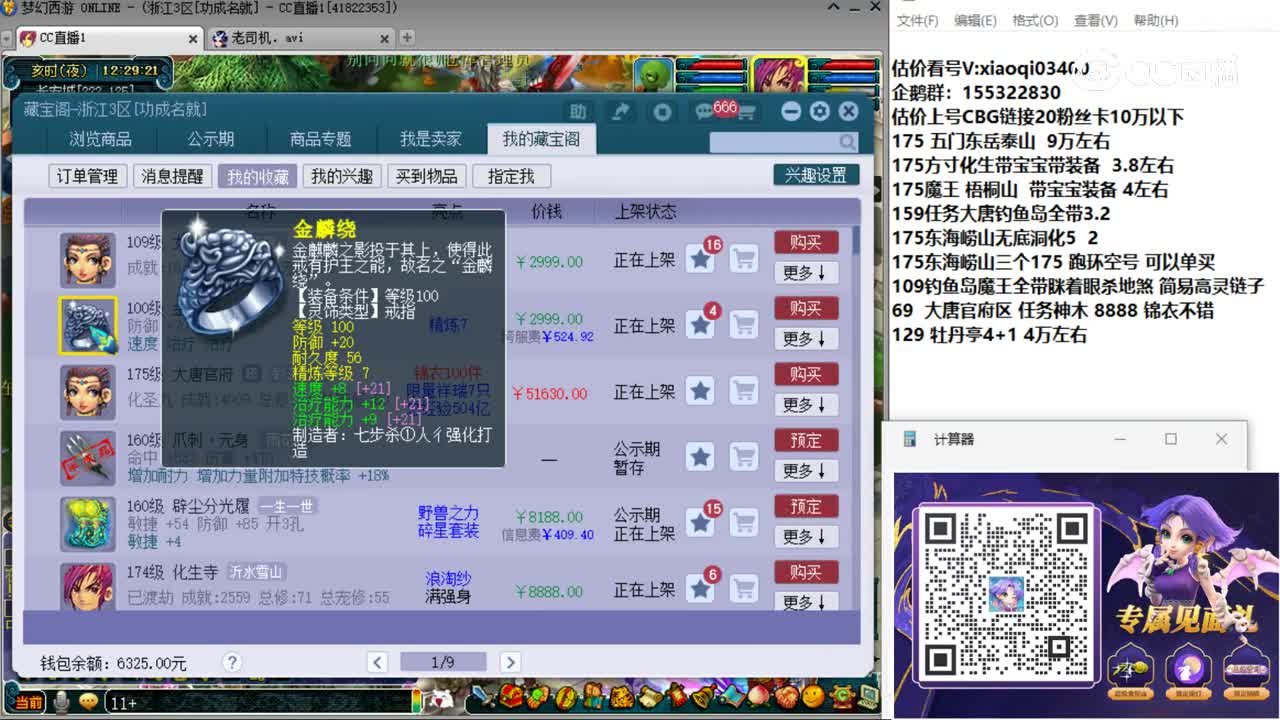Image resolution: width=1280 pixels, height=720 pixels.
Task: Expand 更多 on first ￥2999.00 row
Action: click(805, 272)
